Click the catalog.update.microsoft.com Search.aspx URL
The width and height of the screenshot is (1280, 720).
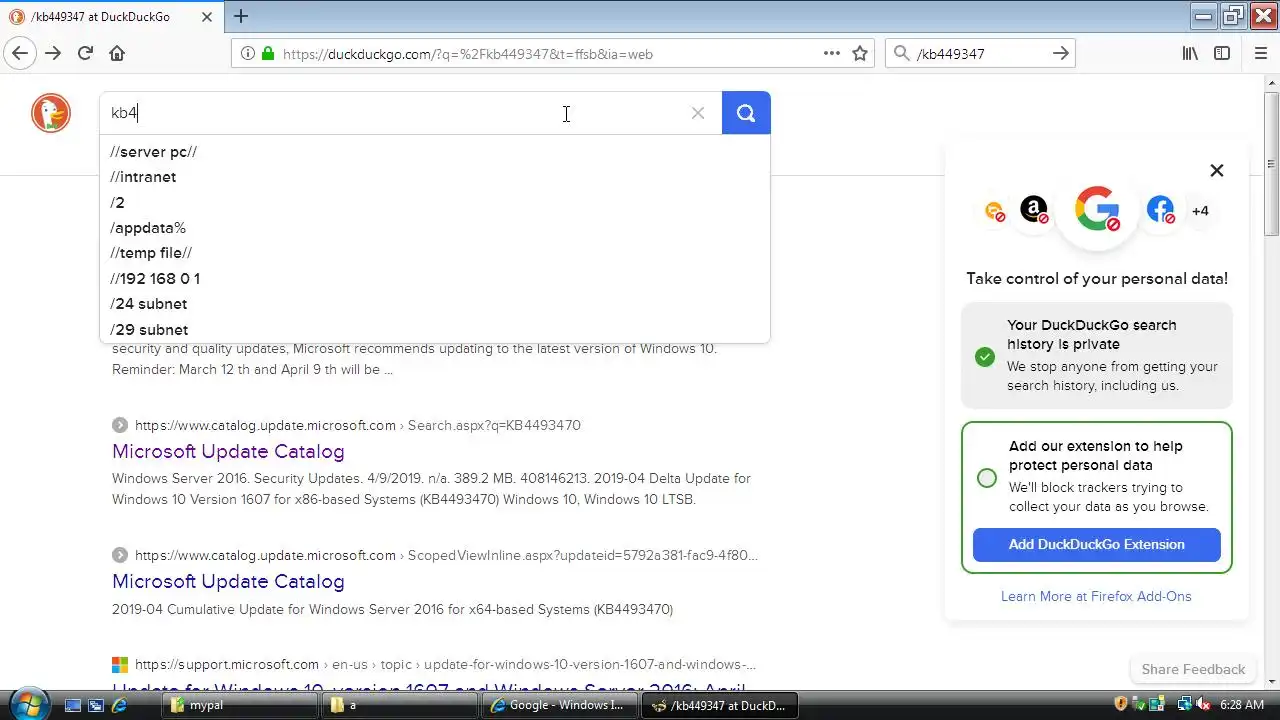click(x=358, y=425)
